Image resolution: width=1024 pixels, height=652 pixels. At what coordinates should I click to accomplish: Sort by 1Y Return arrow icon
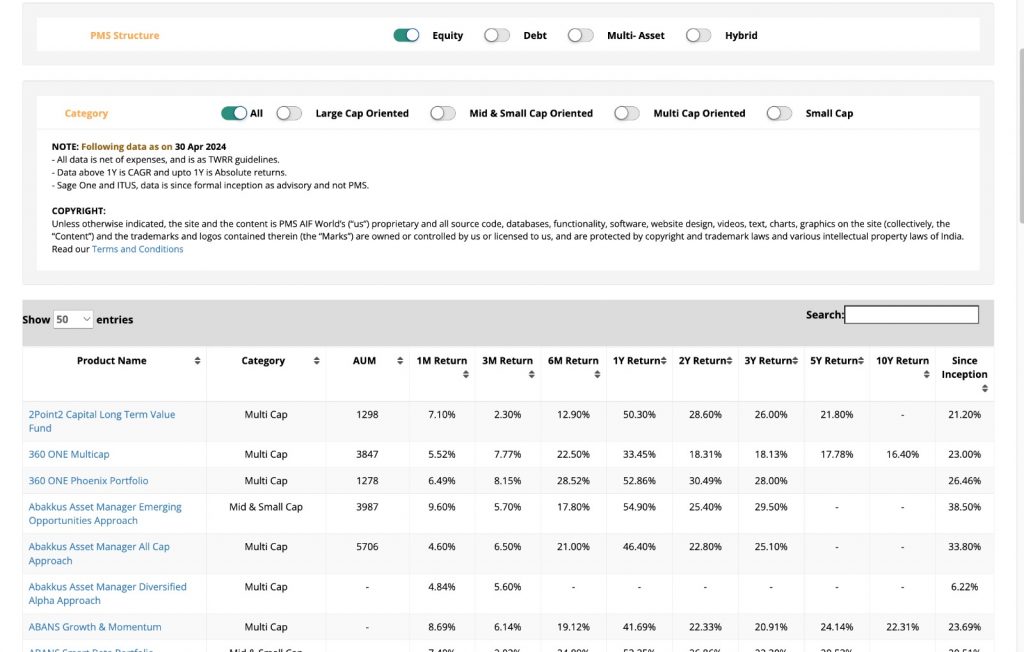664,361
